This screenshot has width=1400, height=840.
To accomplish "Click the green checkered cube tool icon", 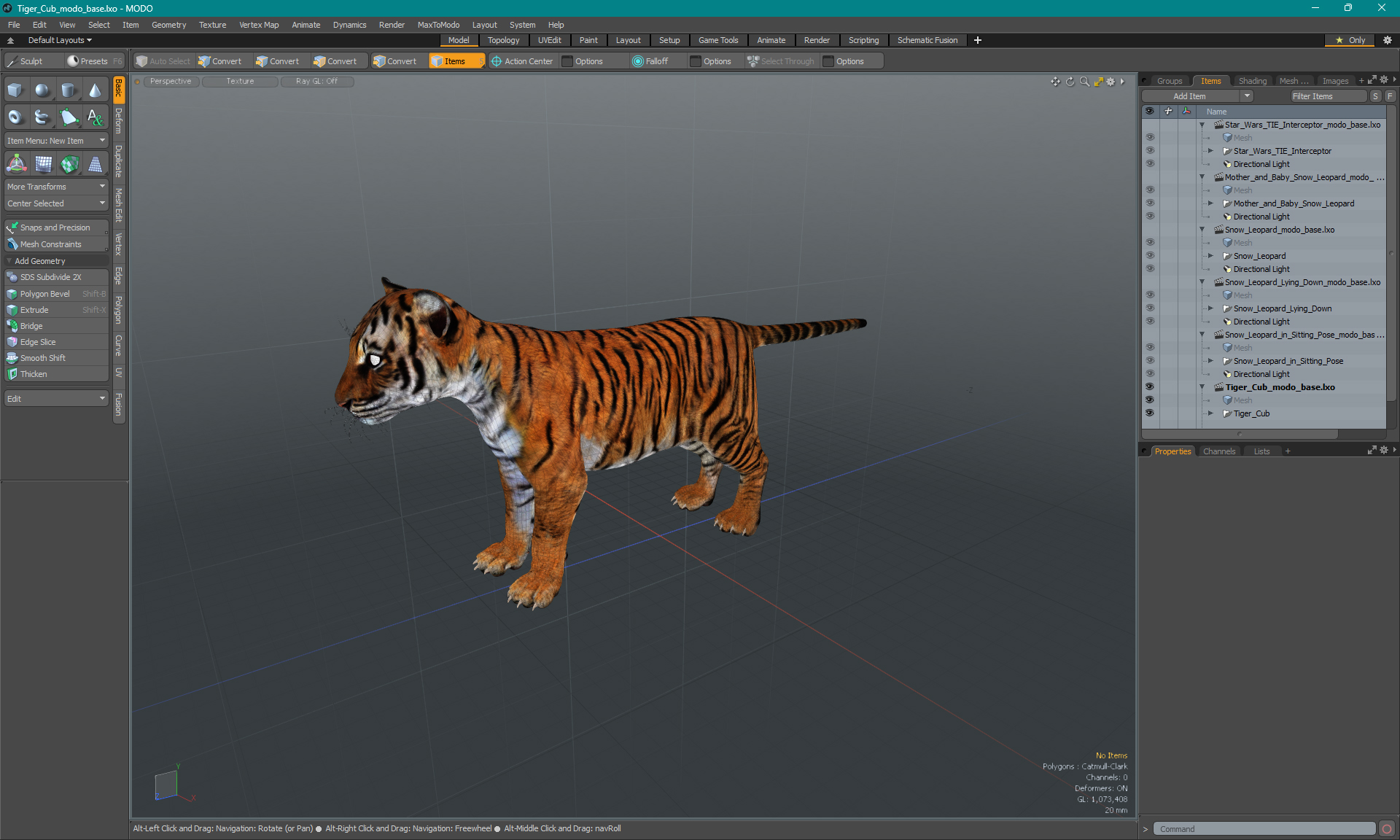I will pyautogui.click(x=69, y=164).
